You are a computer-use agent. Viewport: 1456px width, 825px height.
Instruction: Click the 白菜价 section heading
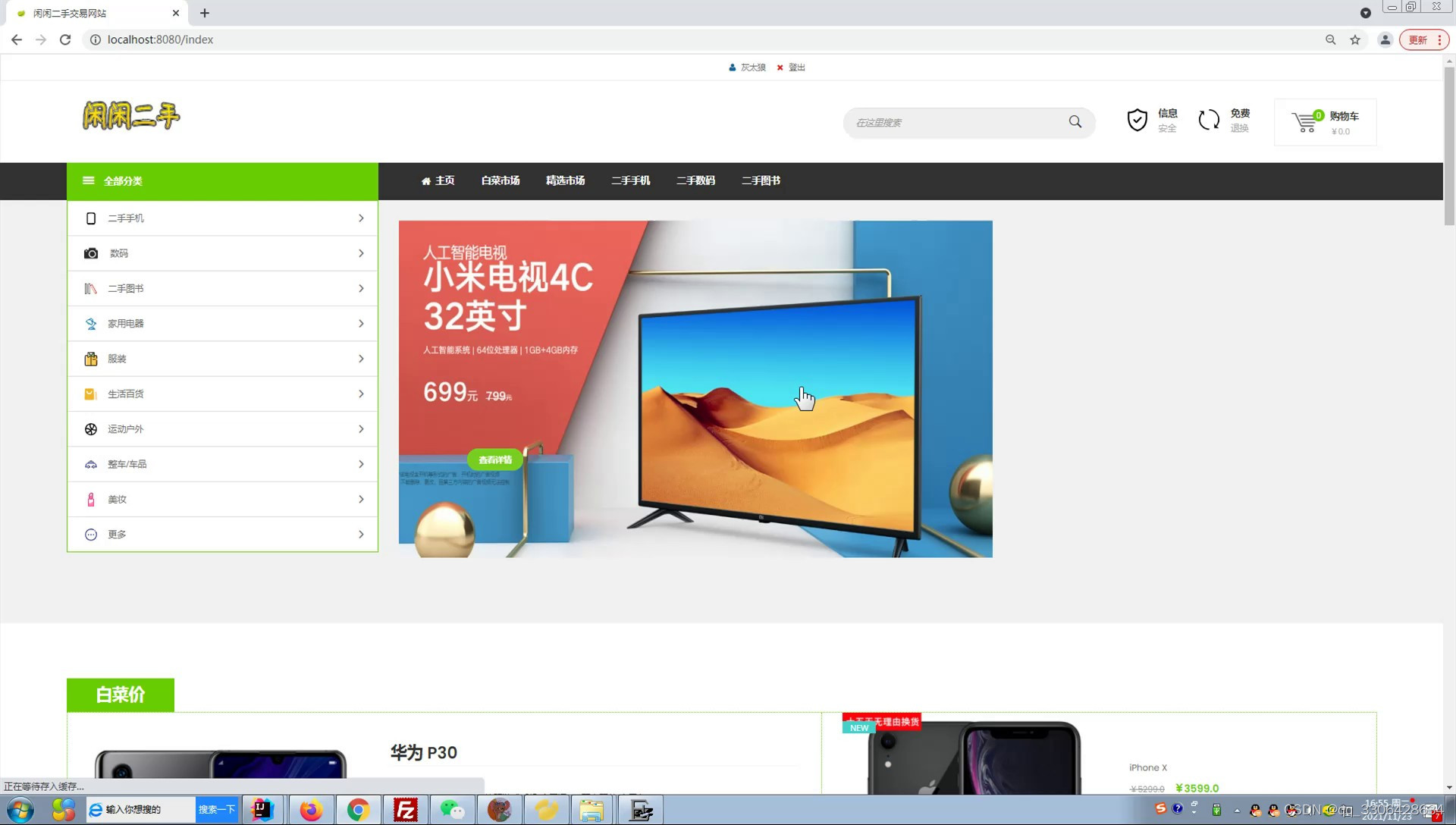[121, 695]
